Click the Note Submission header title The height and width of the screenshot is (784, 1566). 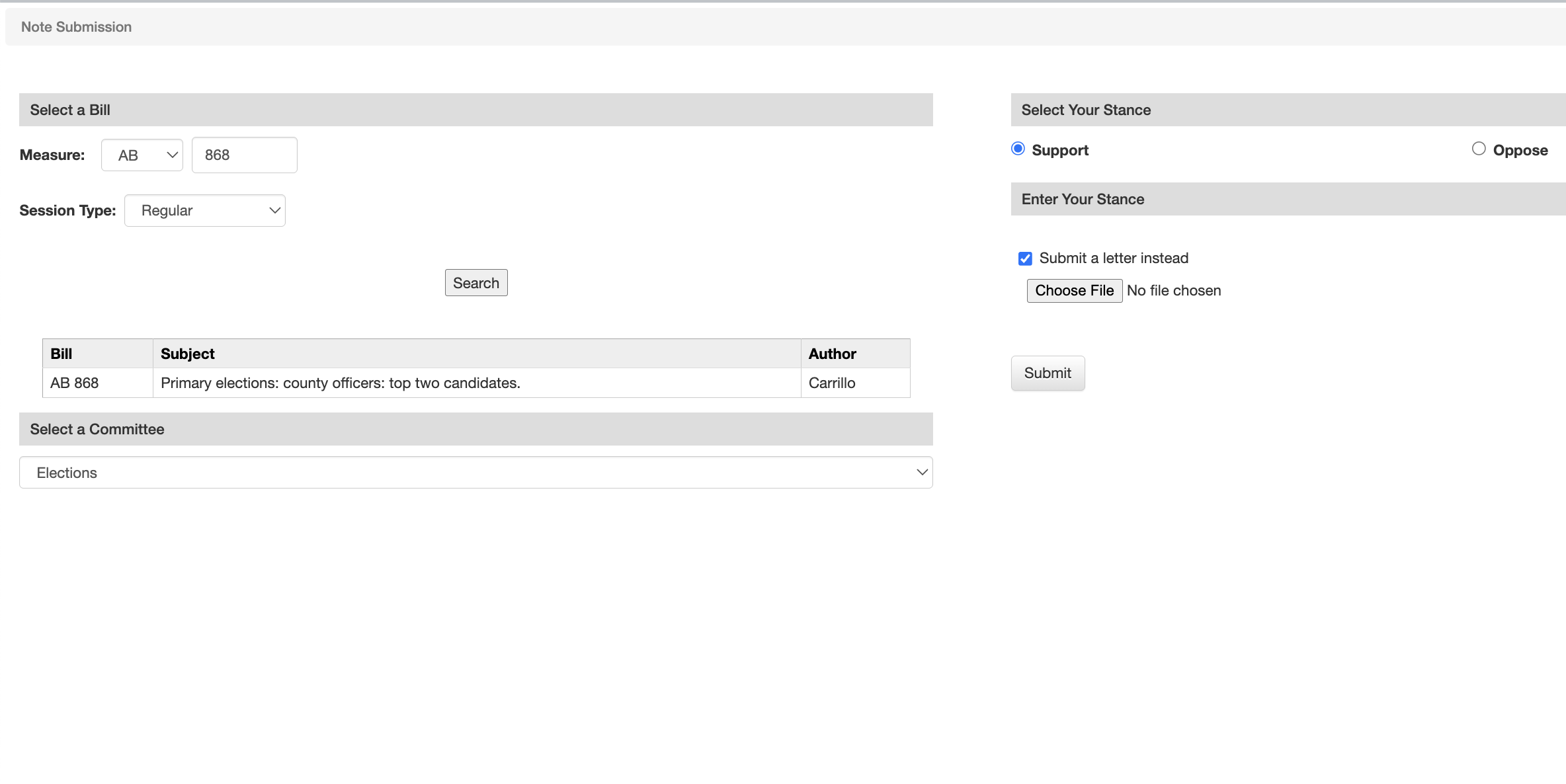(x=77, y=27)
